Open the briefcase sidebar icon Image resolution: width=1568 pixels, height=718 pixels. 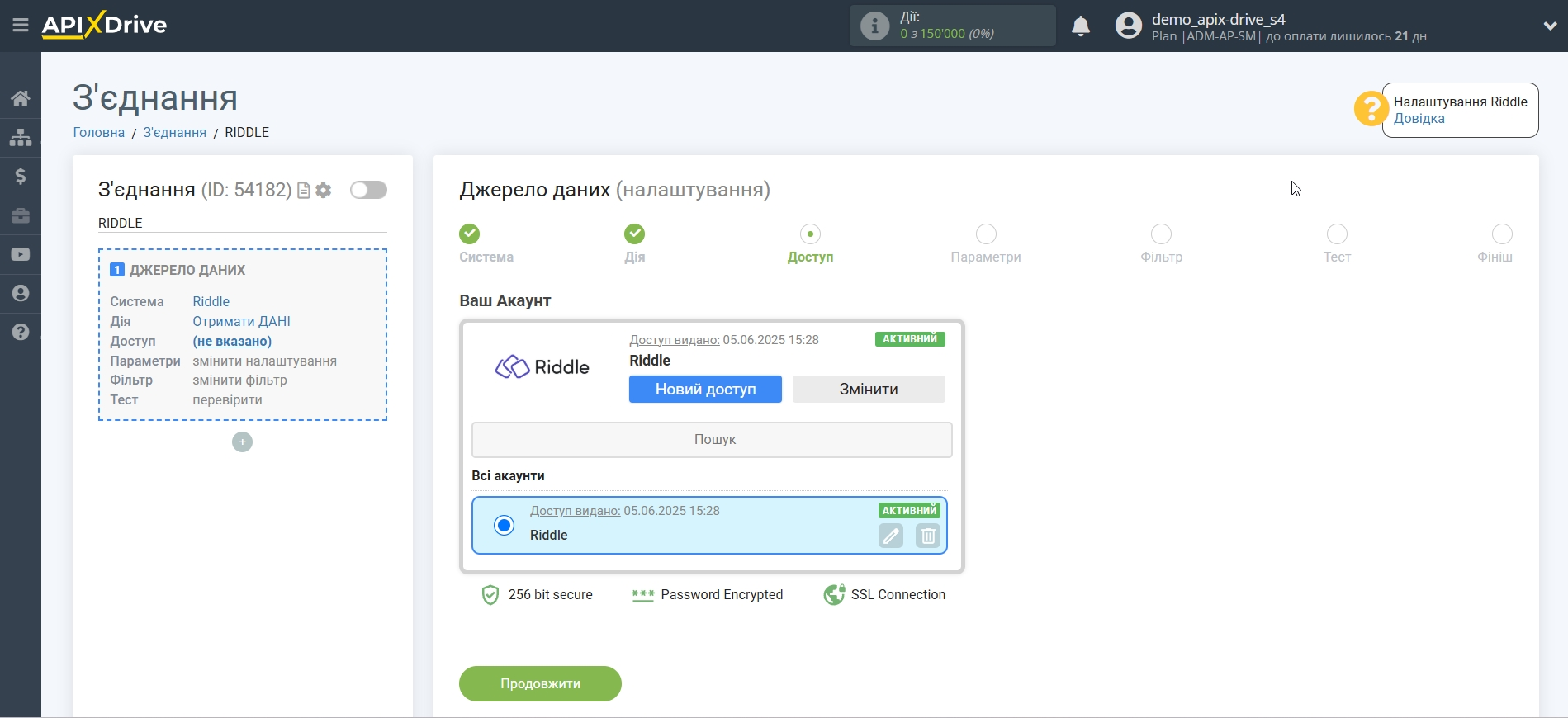click(21, 215)
